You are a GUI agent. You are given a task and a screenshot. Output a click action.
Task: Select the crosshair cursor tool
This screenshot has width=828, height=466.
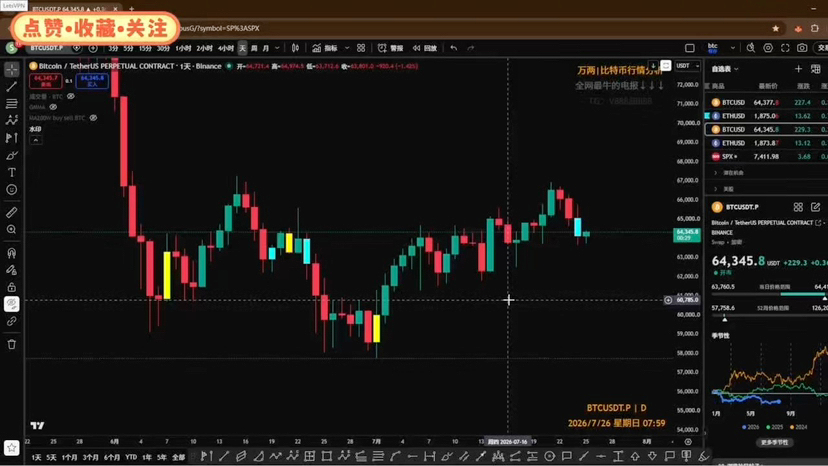(12, 69)
